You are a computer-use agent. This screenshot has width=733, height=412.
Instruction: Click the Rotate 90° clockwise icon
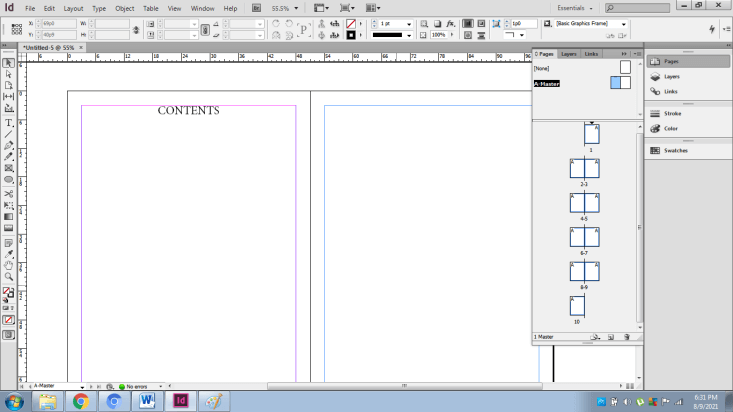coord(276,23)
